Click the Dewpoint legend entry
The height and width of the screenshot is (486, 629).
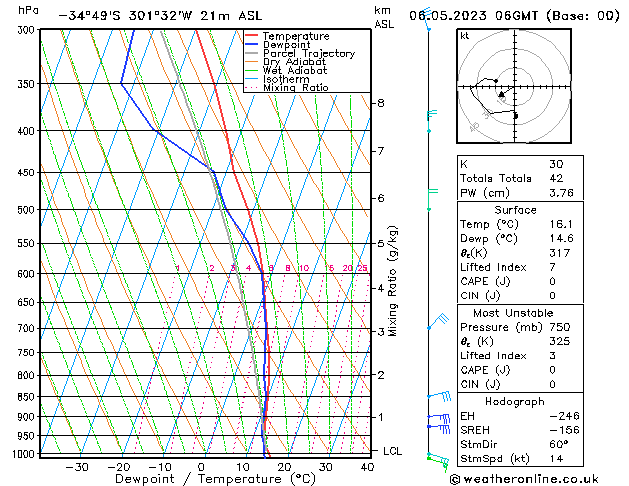point(286,45)
